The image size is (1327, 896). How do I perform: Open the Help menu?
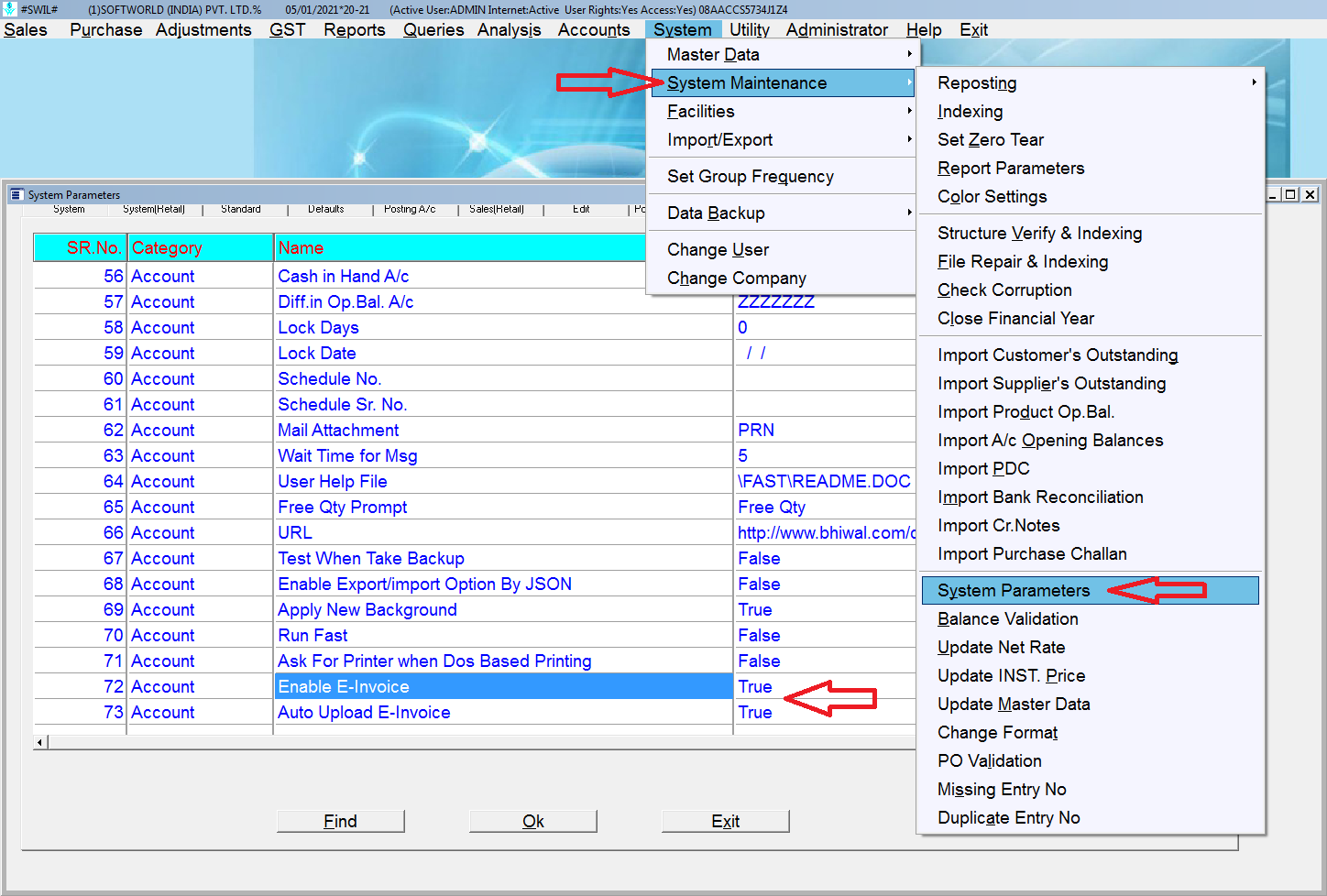click(x=924, y=29)
